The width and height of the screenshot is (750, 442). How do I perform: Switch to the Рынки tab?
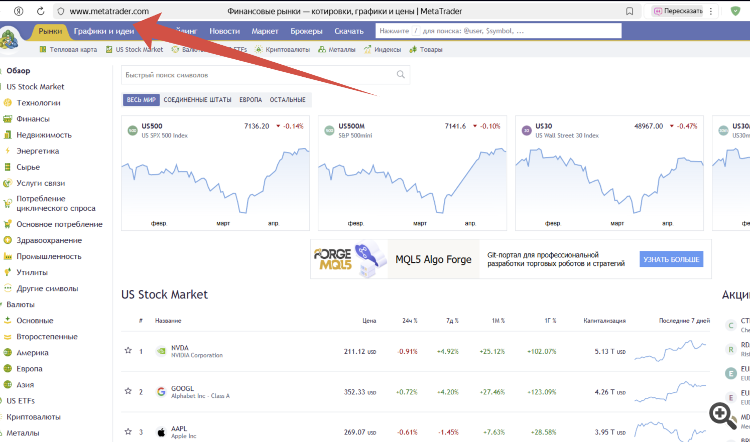(x=50, y=31)
